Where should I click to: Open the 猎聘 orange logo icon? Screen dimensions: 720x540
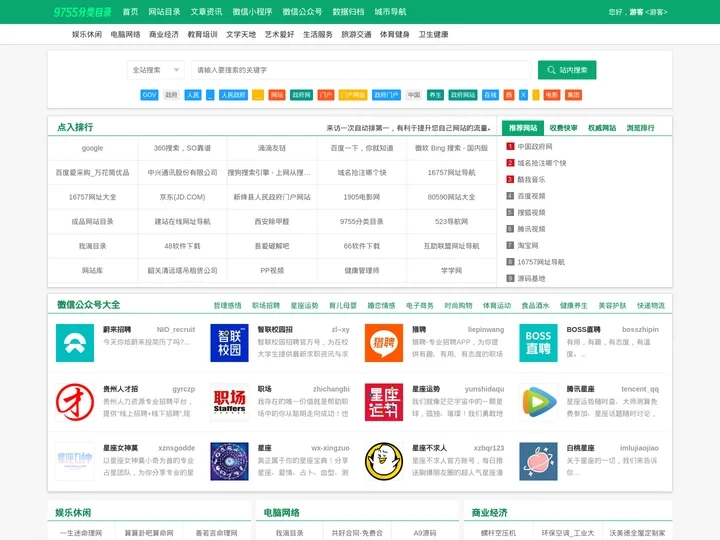click(384, 343)
